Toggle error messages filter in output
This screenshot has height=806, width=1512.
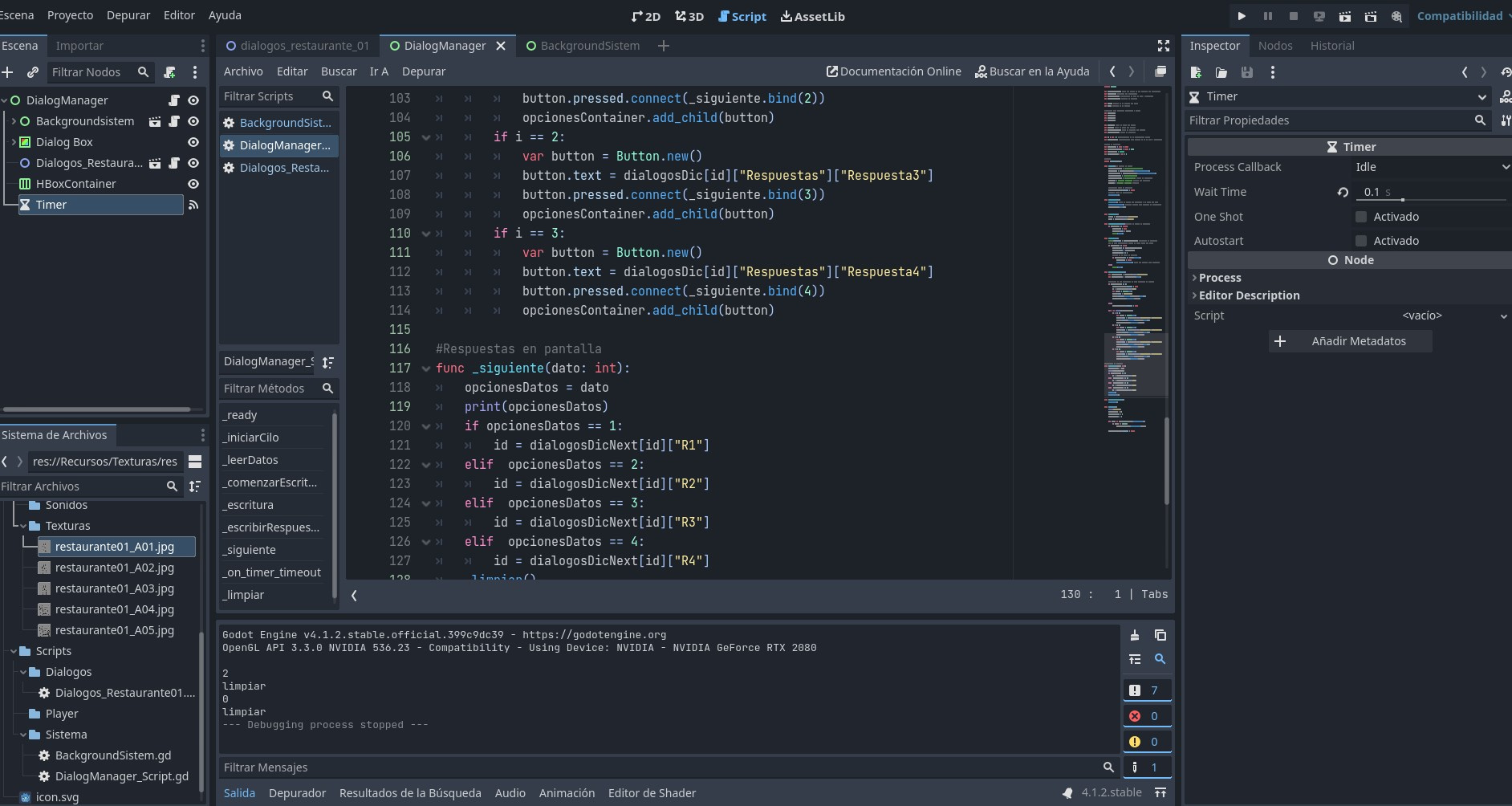click(1147, 716)
